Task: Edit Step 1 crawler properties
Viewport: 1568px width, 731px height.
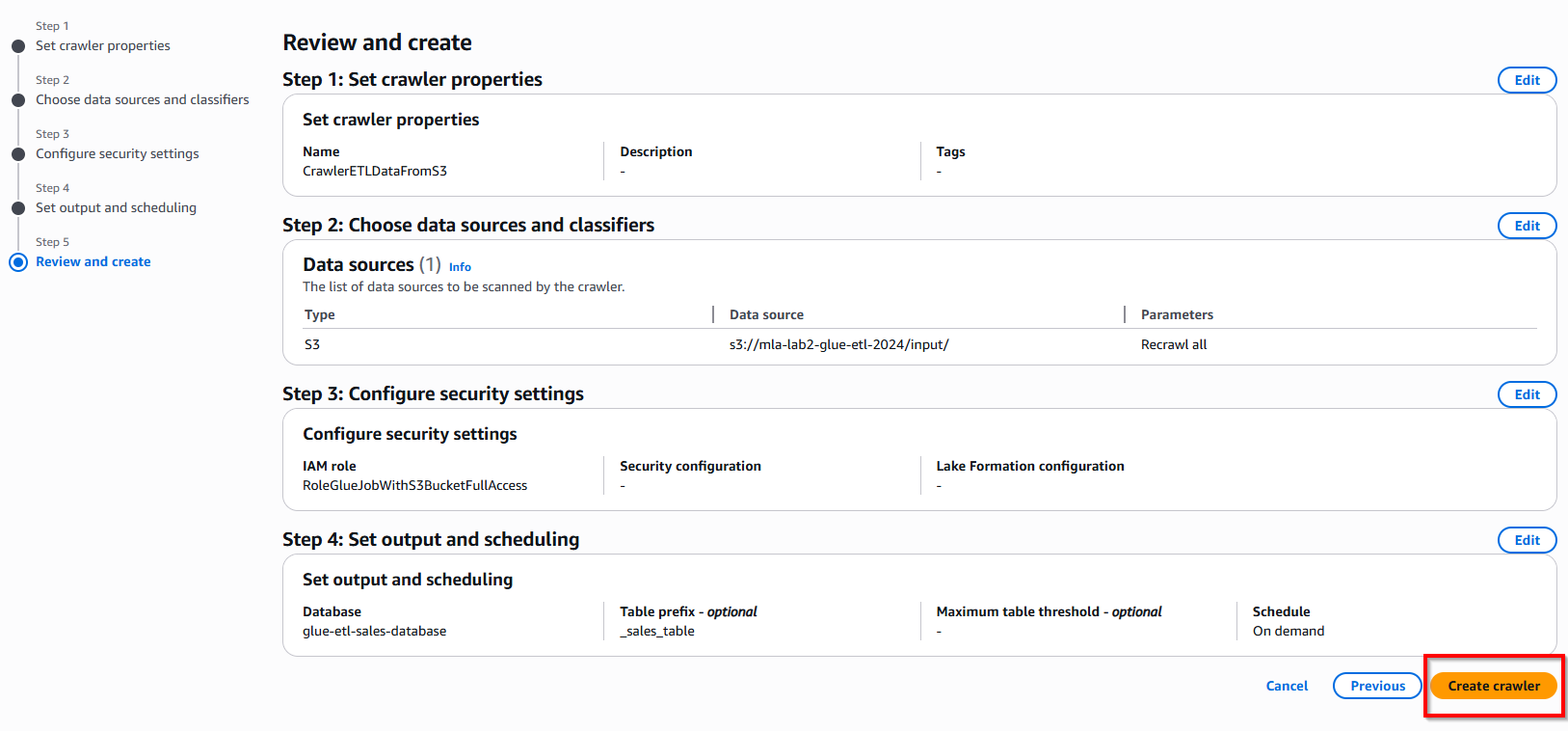Action: click(x=1527, y=80)
